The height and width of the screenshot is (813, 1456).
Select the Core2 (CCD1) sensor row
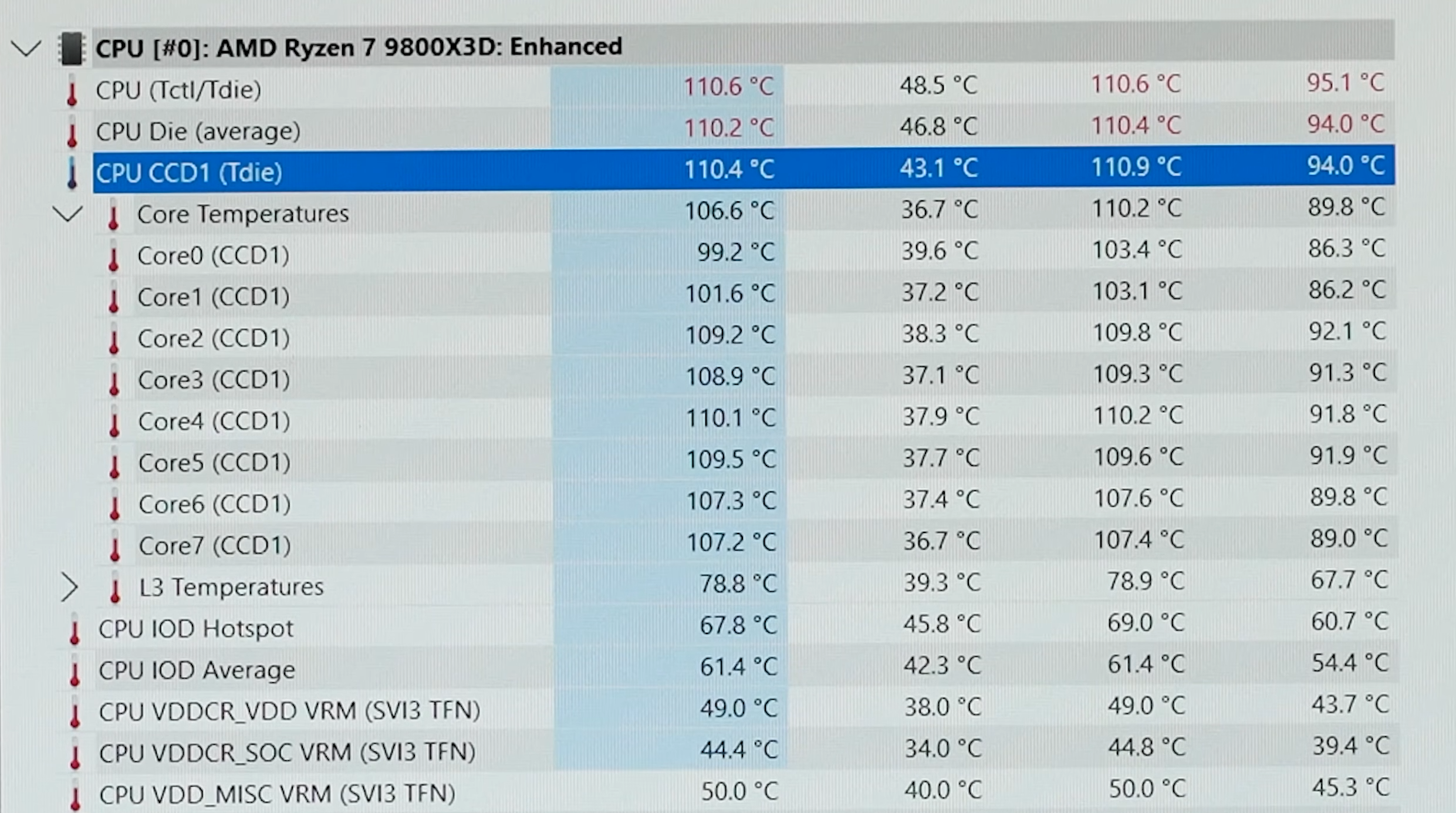coord(214,339)
